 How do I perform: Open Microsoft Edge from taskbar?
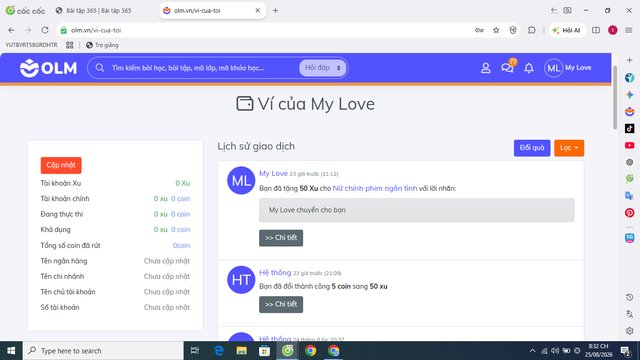click(219, 351)
